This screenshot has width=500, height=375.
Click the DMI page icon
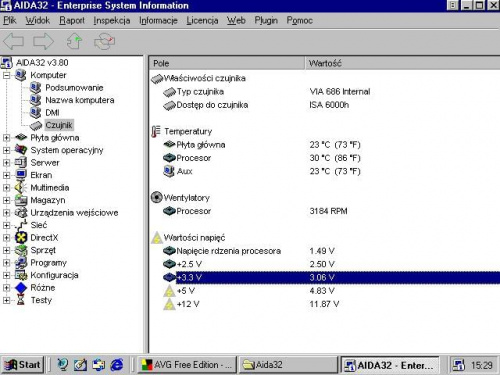(35, 113)
